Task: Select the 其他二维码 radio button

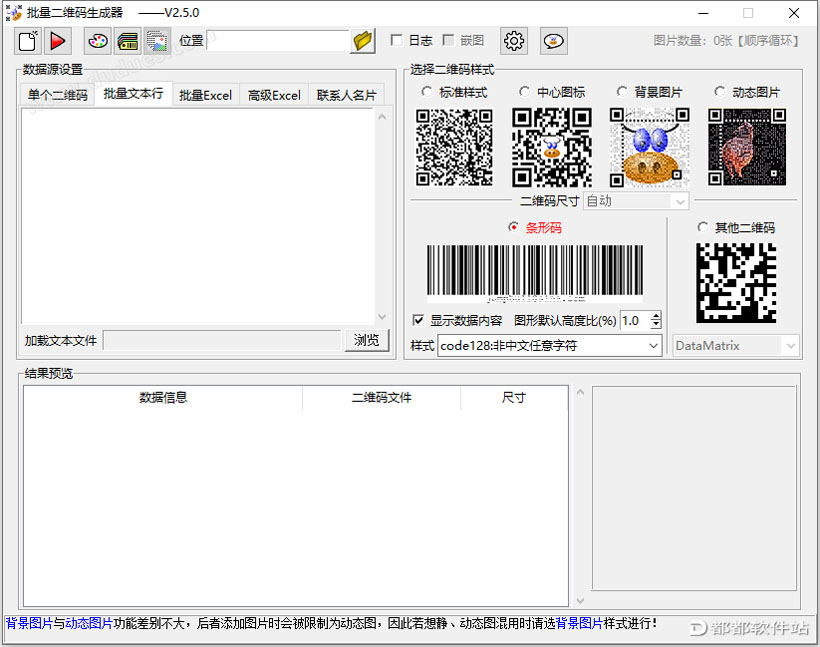Action: [703, 227]
